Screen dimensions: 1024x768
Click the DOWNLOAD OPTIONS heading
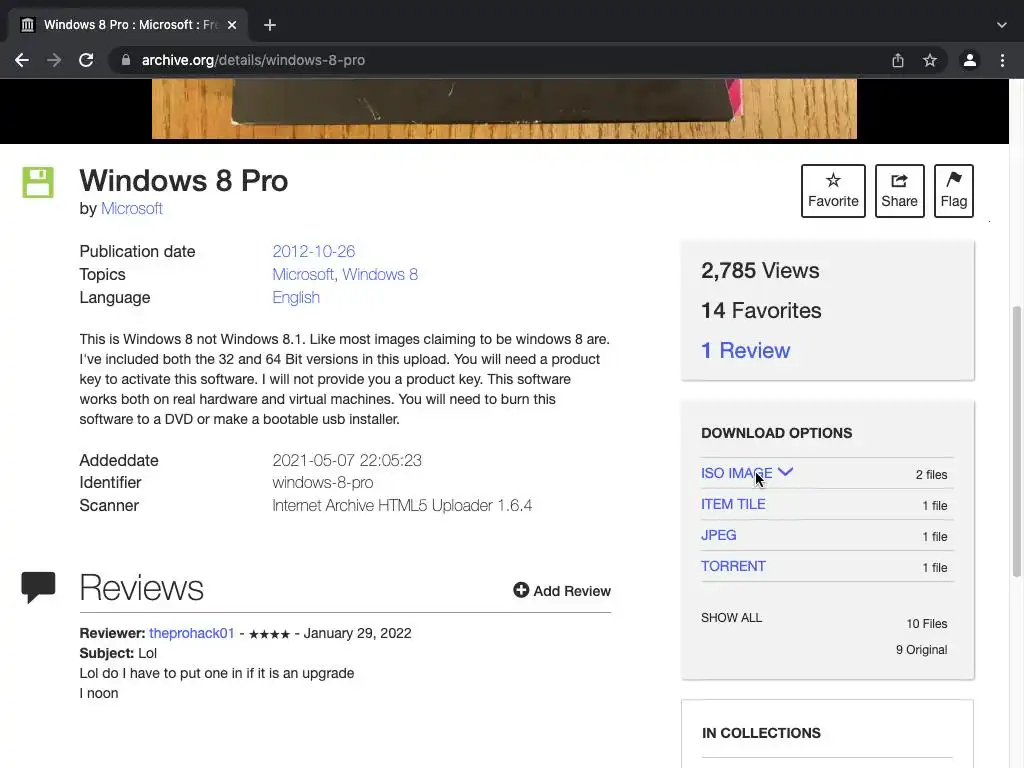(x=776, y=433)
